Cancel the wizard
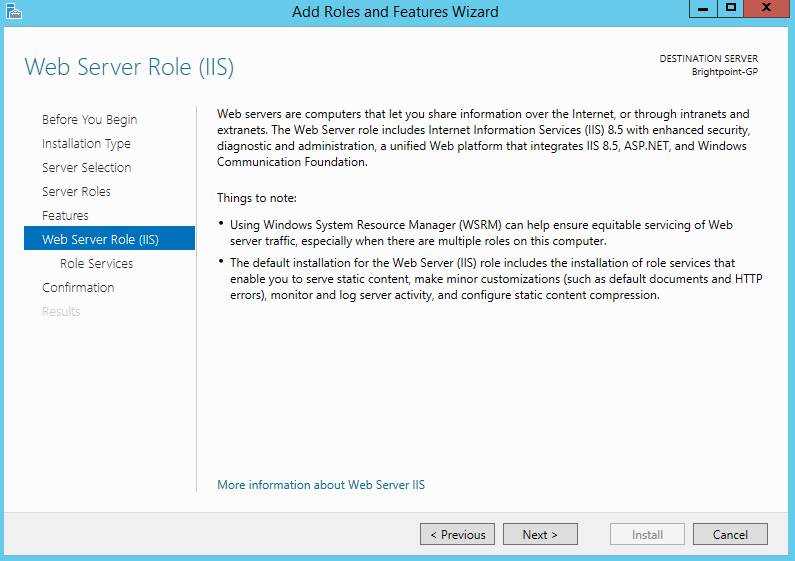Image resolution: width=795 pixels, height=561 pixels. tap(730, 535)
